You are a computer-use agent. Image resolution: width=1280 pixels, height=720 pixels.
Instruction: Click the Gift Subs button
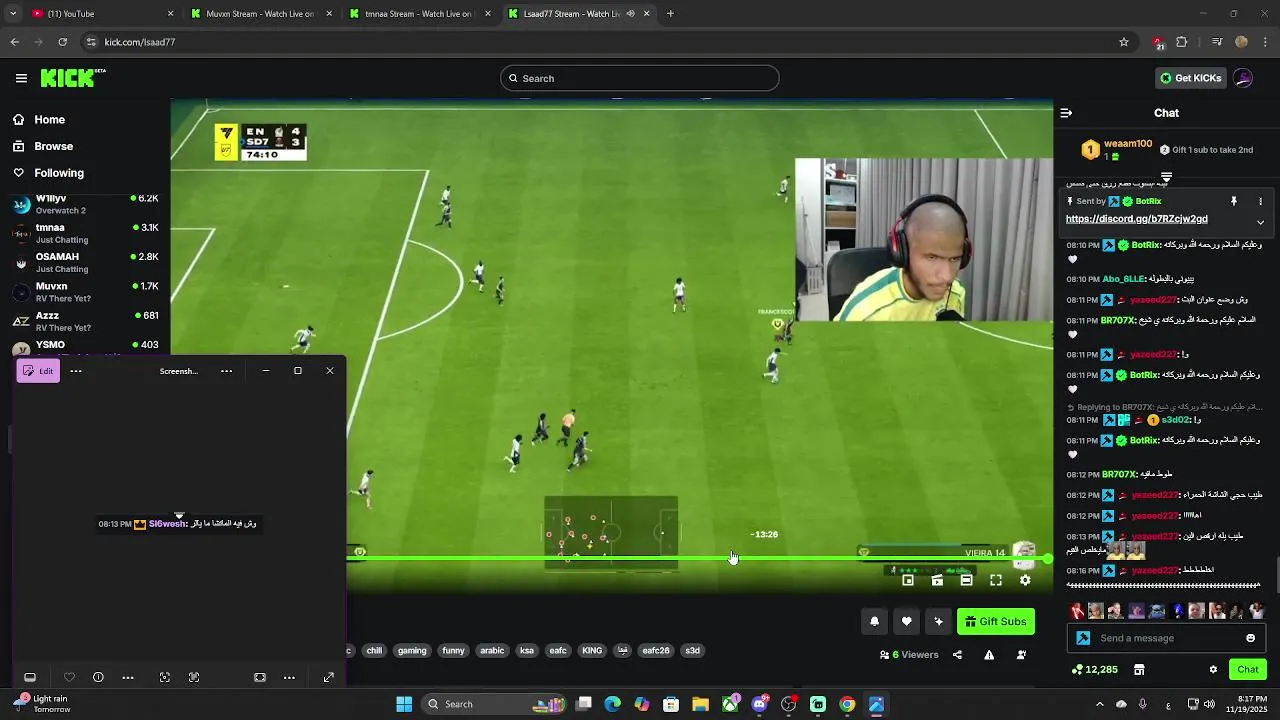point(995,621)
